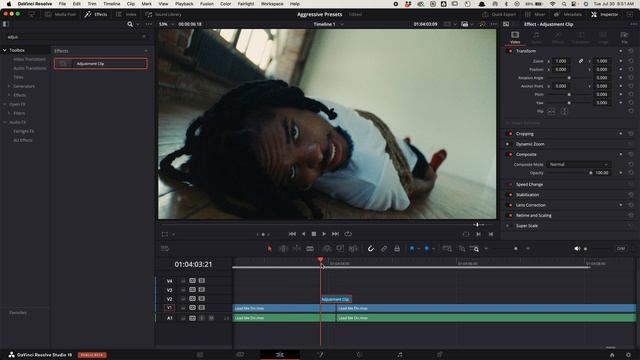Disable the Transform section toggle
640x360 pixels.
[x=510, y=51]
